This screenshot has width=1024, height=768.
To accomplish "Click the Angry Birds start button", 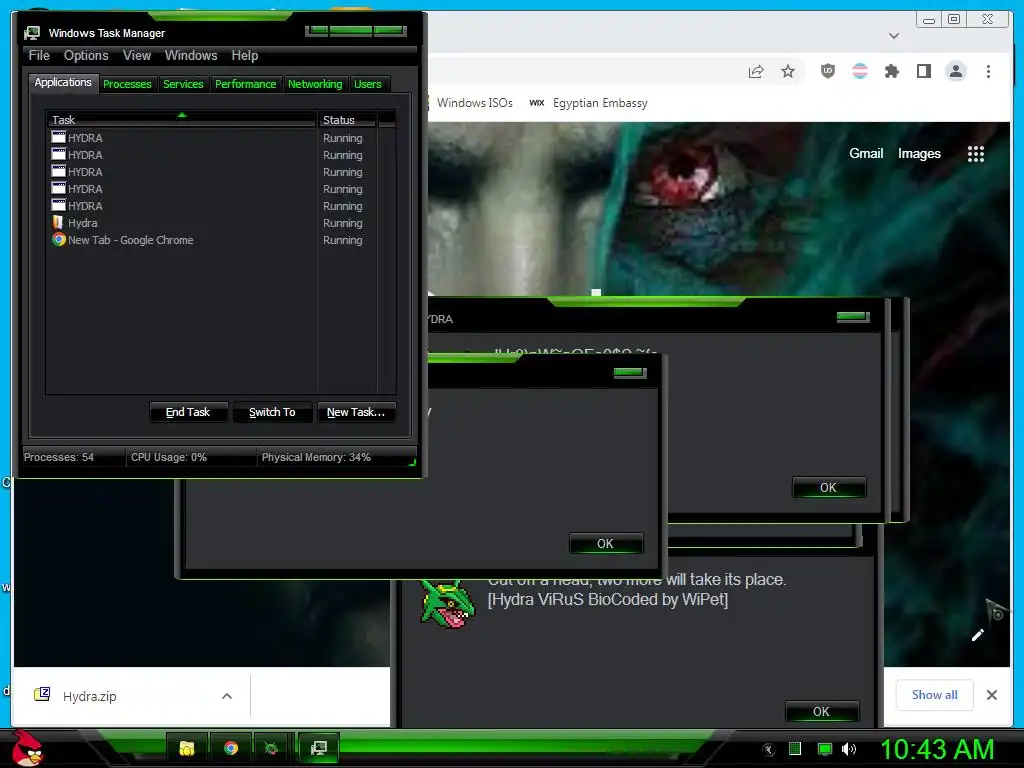I will click(27, 748).
